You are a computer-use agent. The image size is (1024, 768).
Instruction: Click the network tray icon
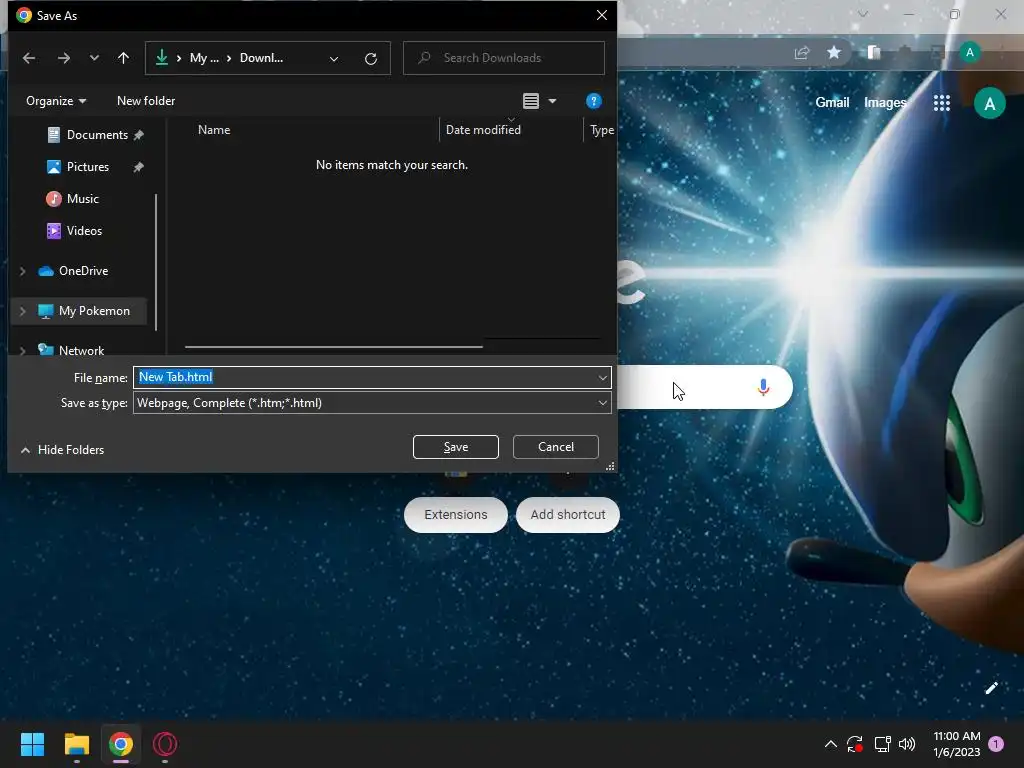coord(882,744)
